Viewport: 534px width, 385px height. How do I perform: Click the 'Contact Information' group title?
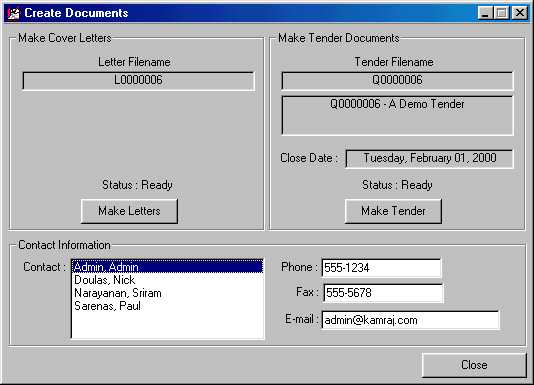64,245
